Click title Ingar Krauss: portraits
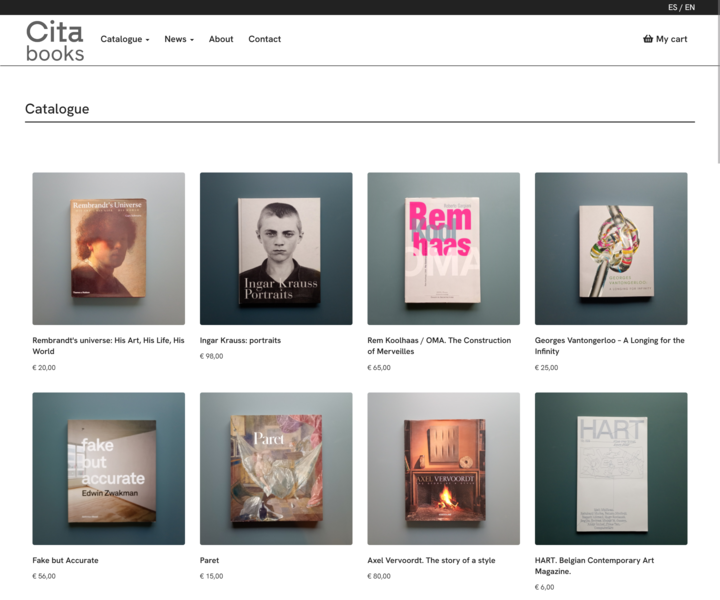The height and width of the screenshot is (600, 720). [240, 340]
